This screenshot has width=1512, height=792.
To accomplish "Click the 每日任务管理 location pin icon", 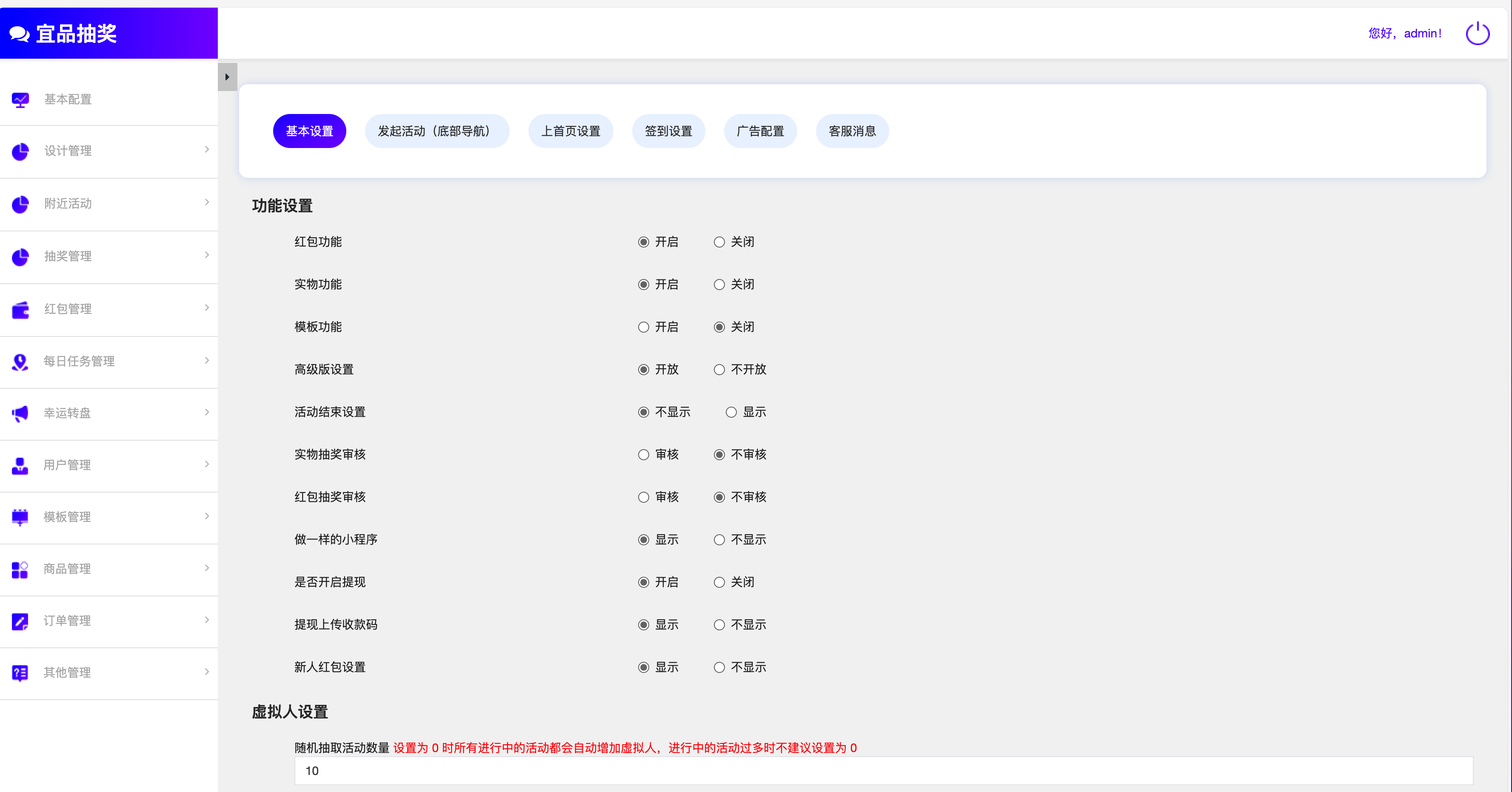I will 20,362.
